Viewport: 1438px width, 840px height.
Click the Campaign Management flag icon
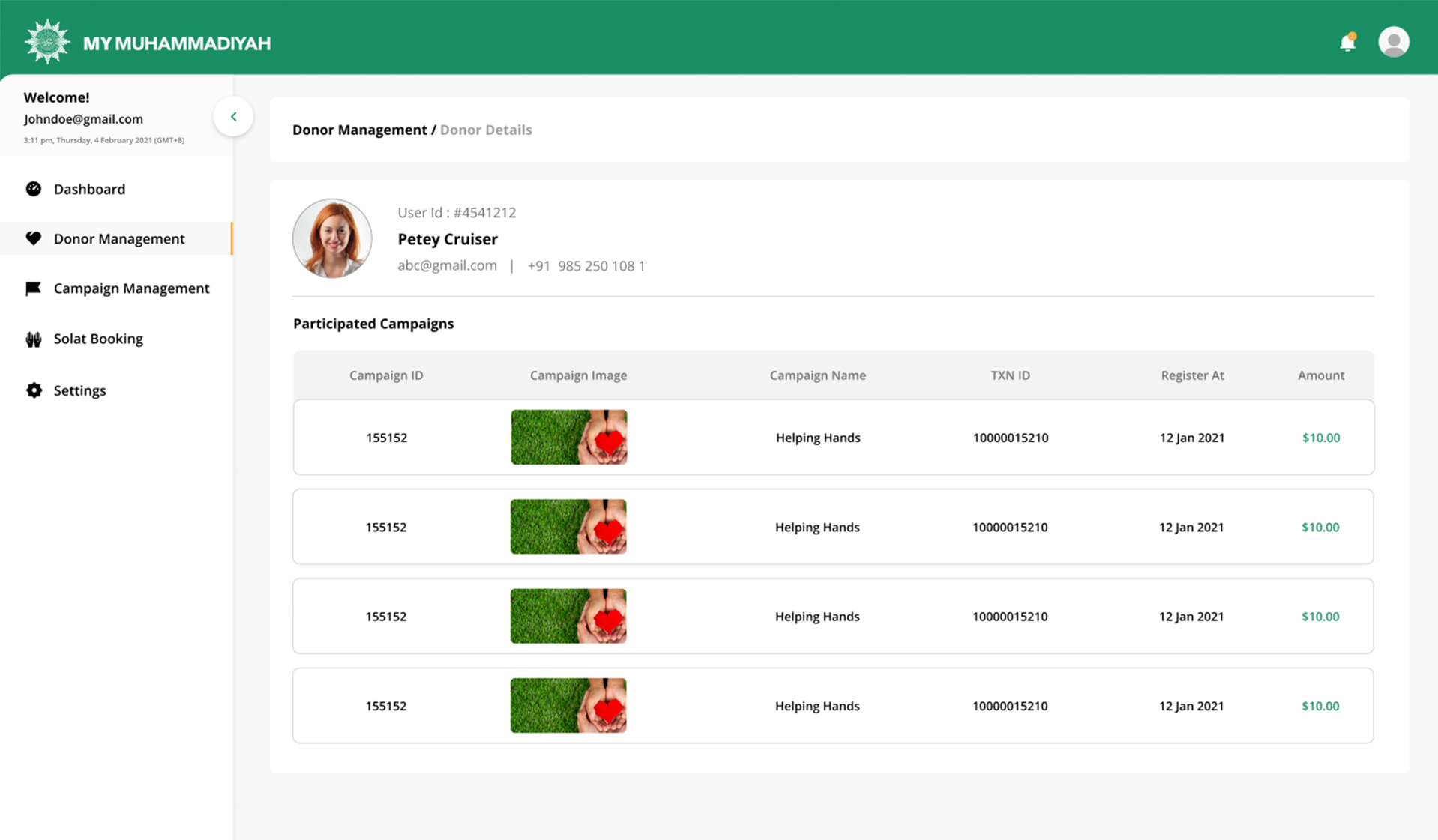(x=34, y=288)
